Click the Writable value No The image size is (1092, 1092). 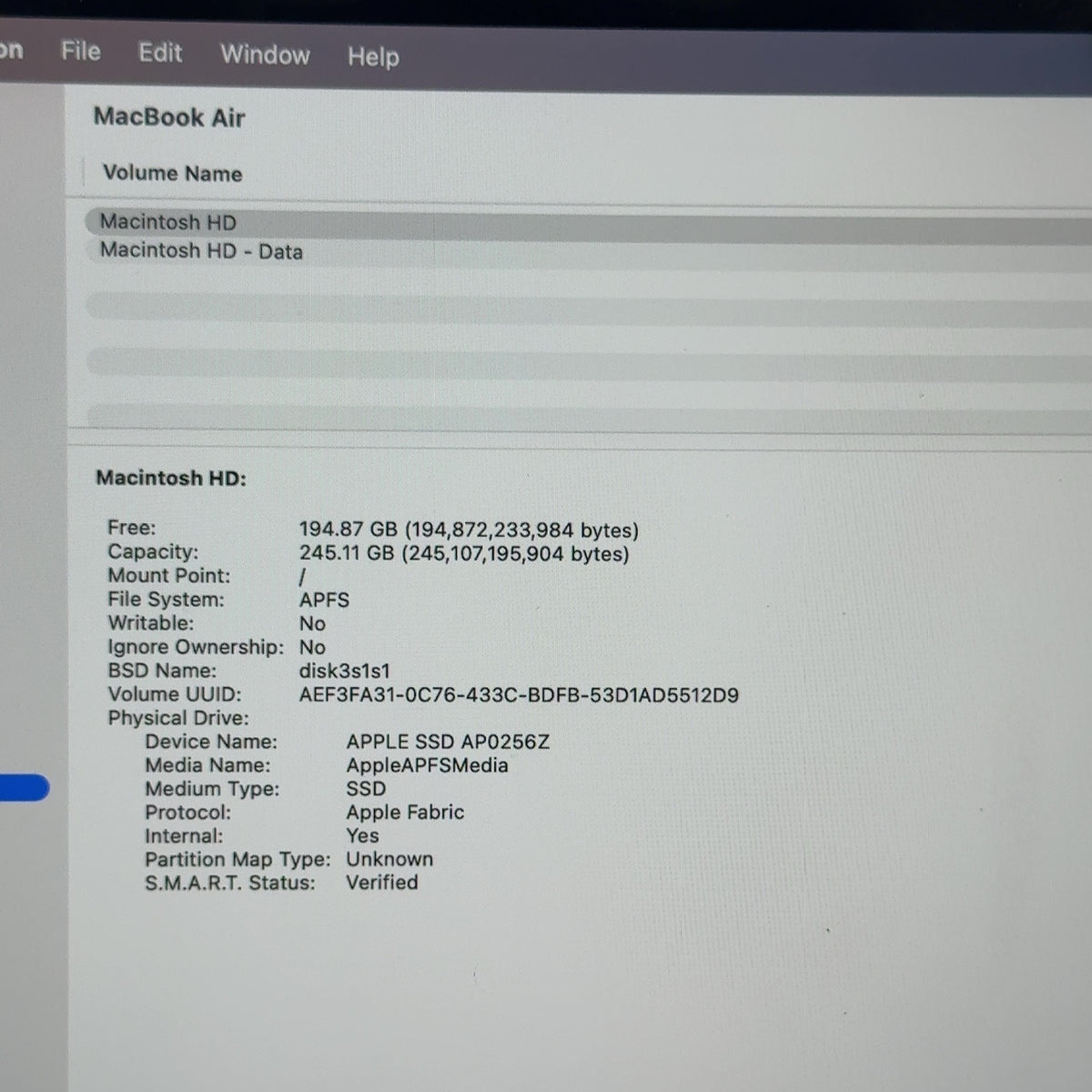coord(312,623)
